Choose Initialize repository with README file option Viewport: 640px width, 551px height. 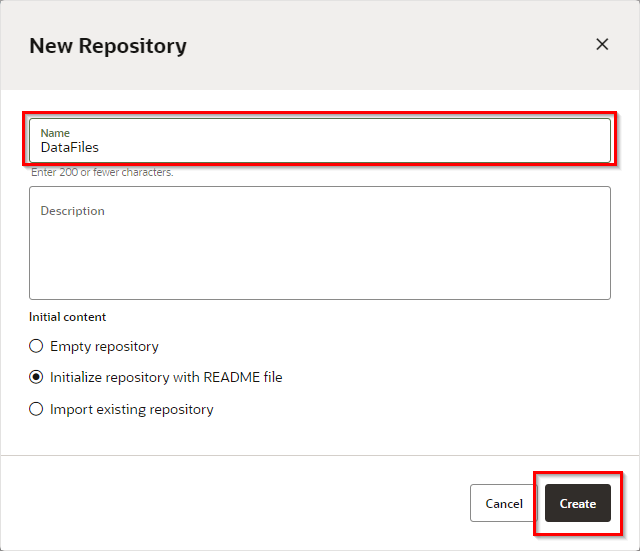37,377
